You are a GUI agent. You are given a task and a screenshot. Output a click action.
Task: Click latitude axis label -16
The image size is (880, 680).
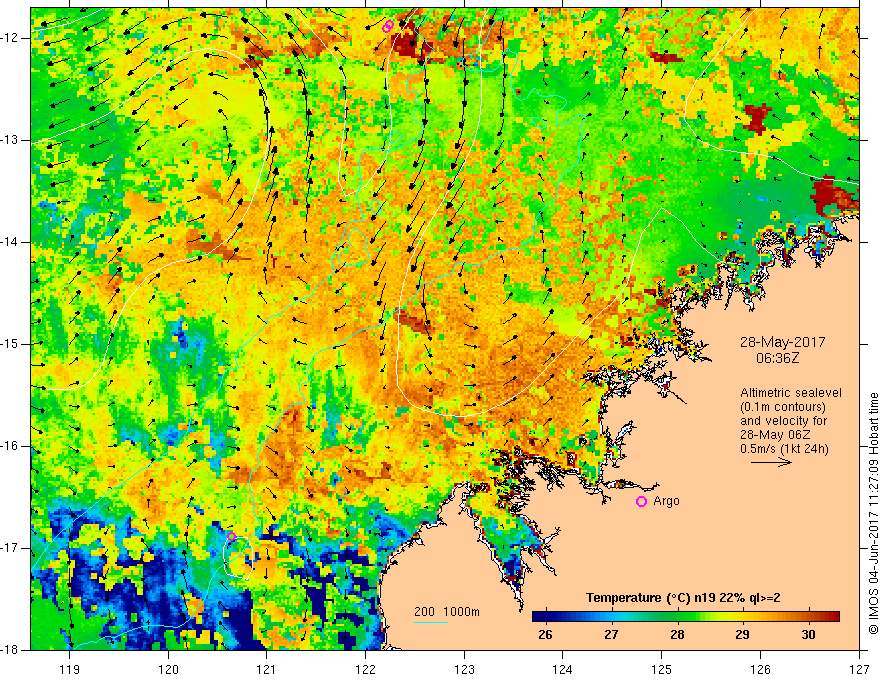[x=10, y=446]
